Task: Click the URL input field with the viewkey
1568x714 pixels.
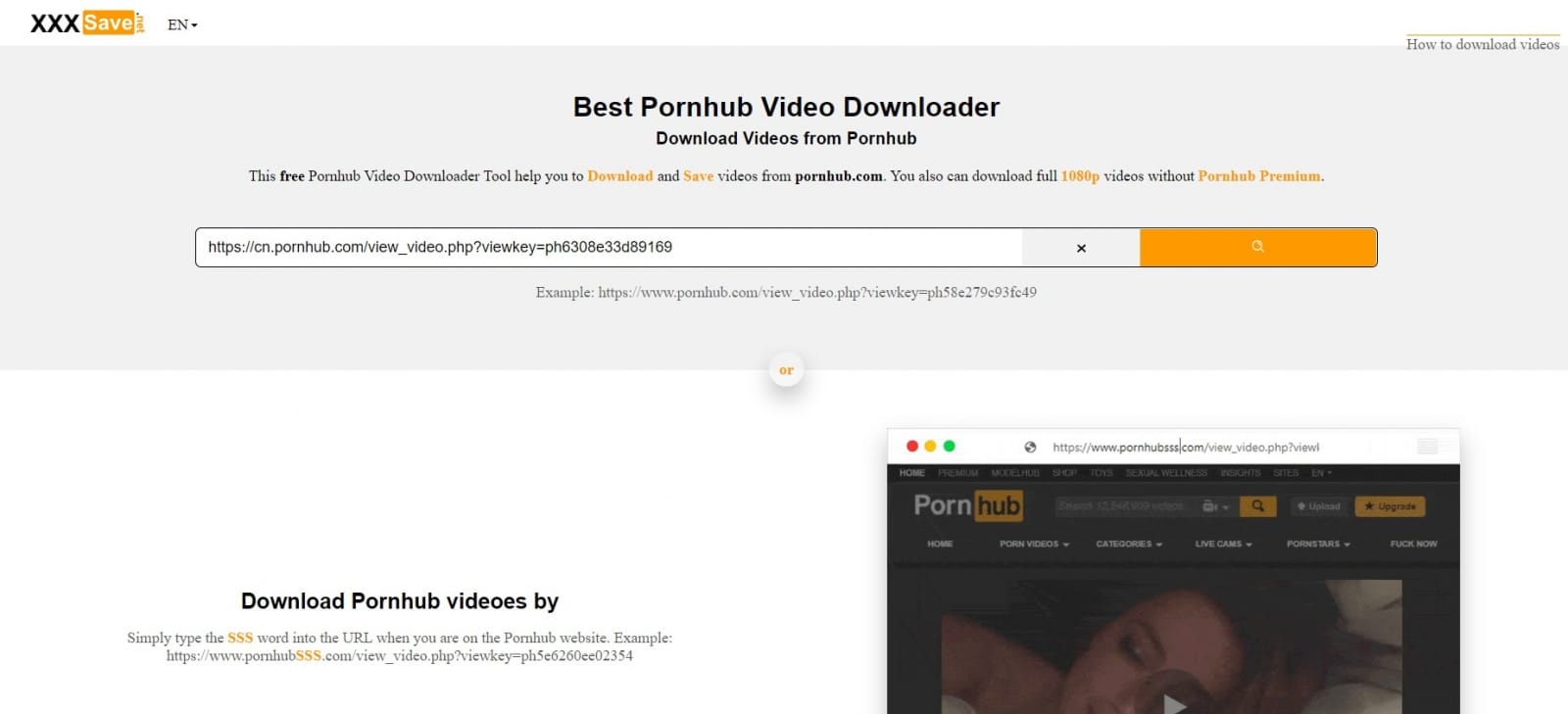Action: (609, 247)
